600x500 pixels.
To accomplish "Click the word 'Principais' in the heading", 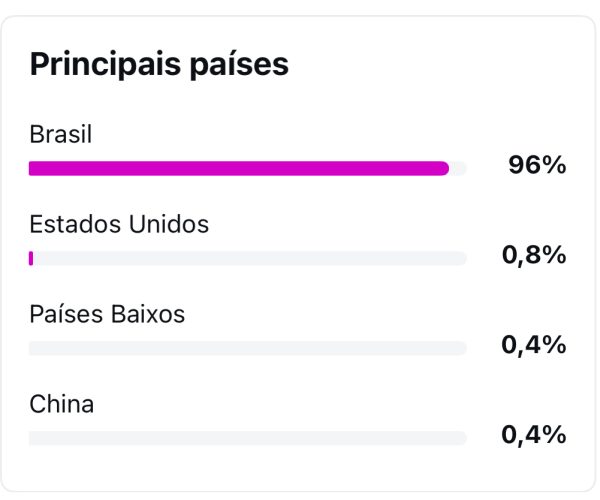I will click(x=105, y=65).
